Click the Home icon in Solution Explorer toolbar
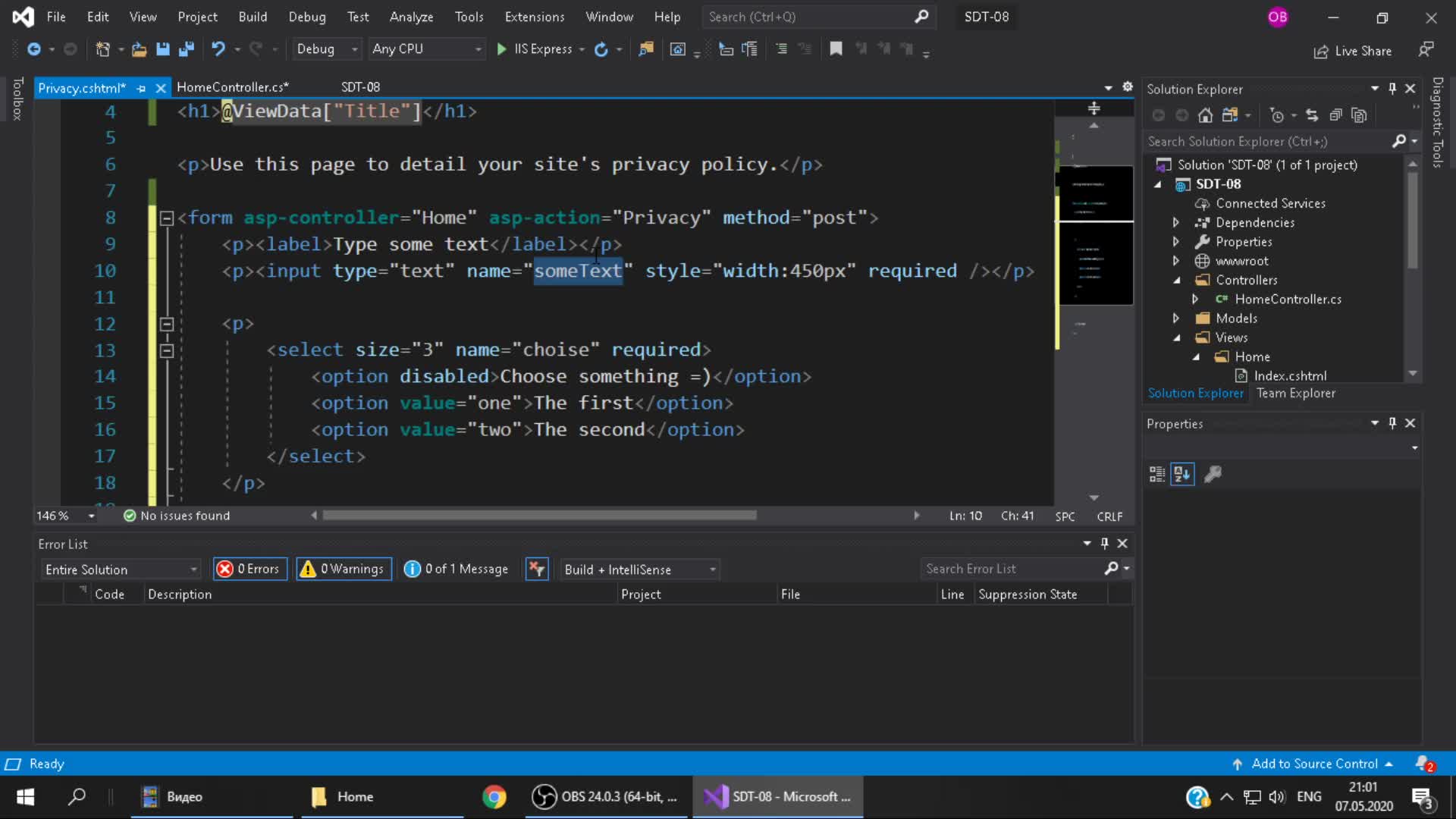Image resolution: width=1456 pixels, height=819 pixels. [x=1205, y=115]
